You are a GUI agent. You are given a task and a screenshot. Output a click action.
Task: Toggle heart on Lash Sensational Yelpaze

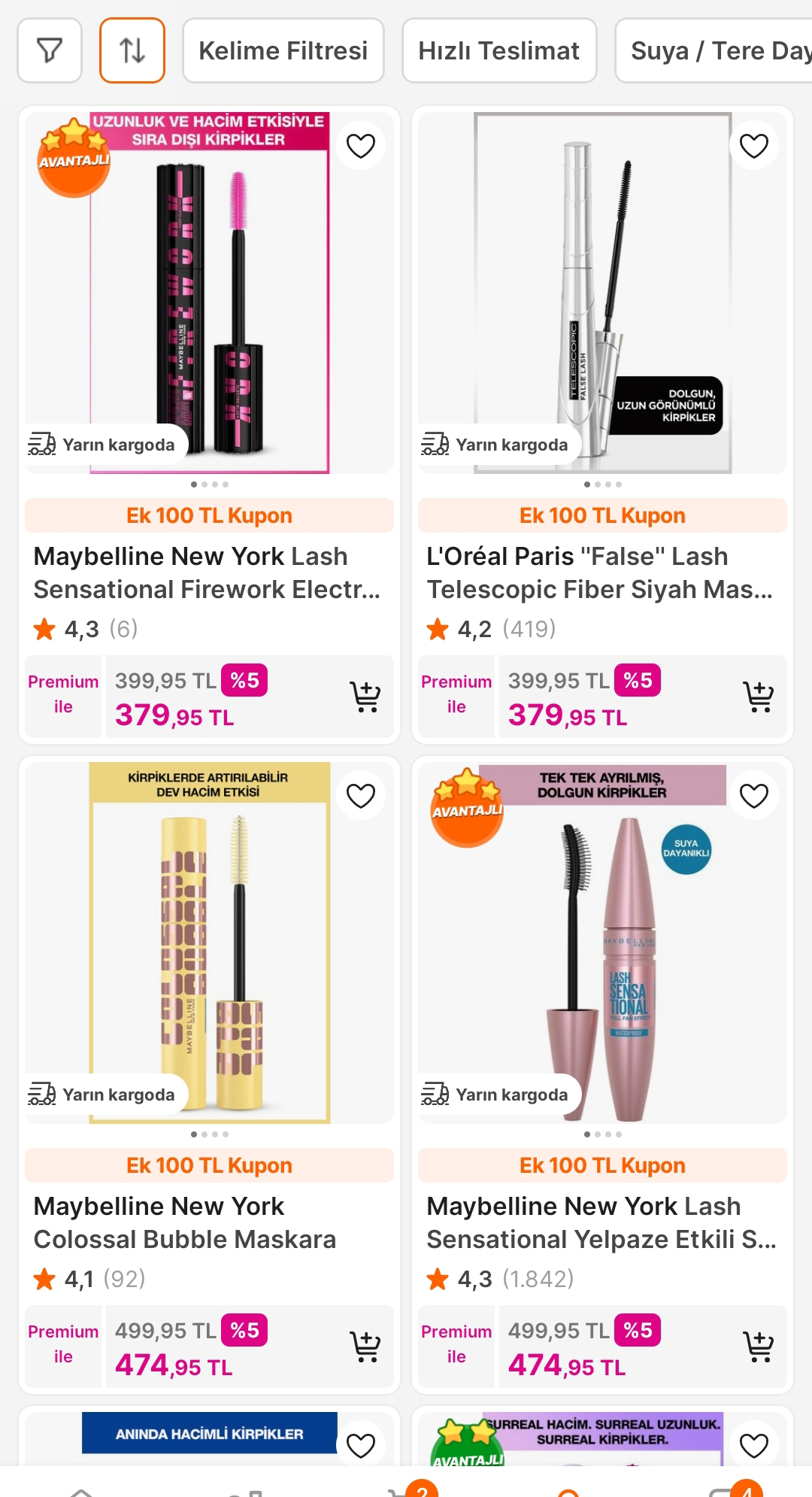(x=754, y=795)
